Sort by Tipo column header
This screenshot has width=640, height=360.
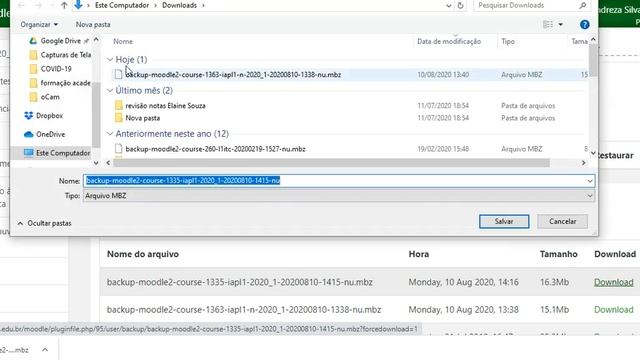pyautogui.click(x=508, y=41)
